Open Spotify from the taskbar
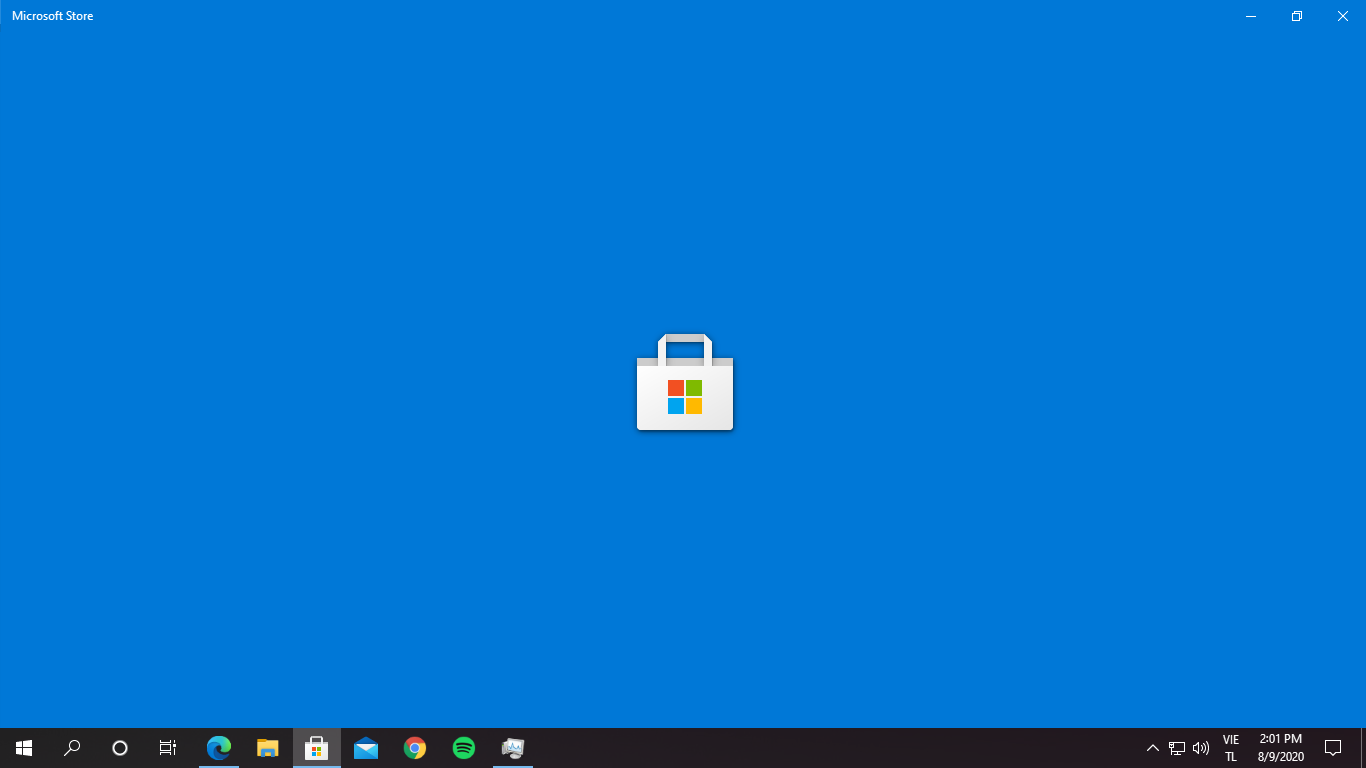 click(463, 747)
